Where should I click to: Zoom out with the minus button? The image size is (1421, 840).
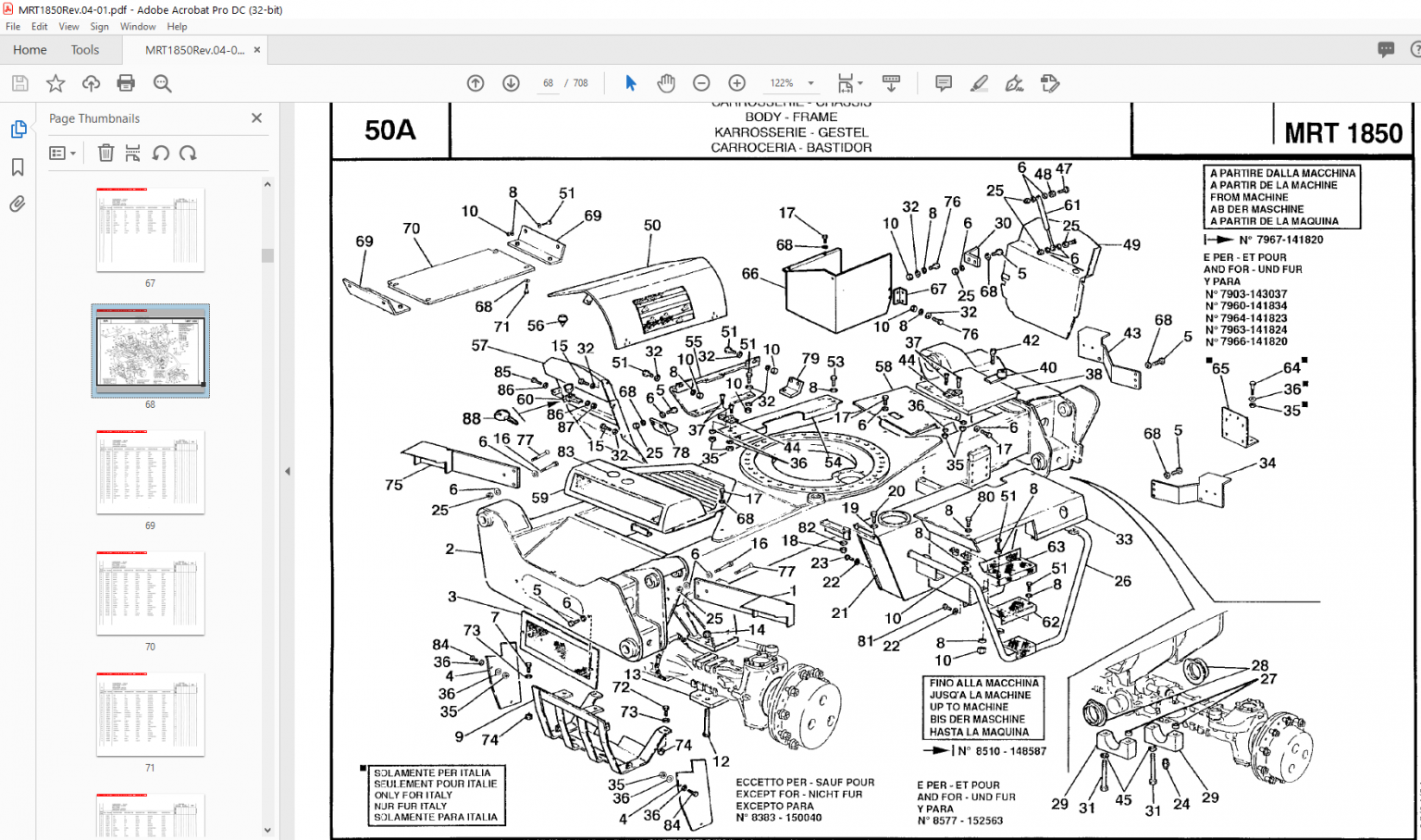tap(701, 83)
